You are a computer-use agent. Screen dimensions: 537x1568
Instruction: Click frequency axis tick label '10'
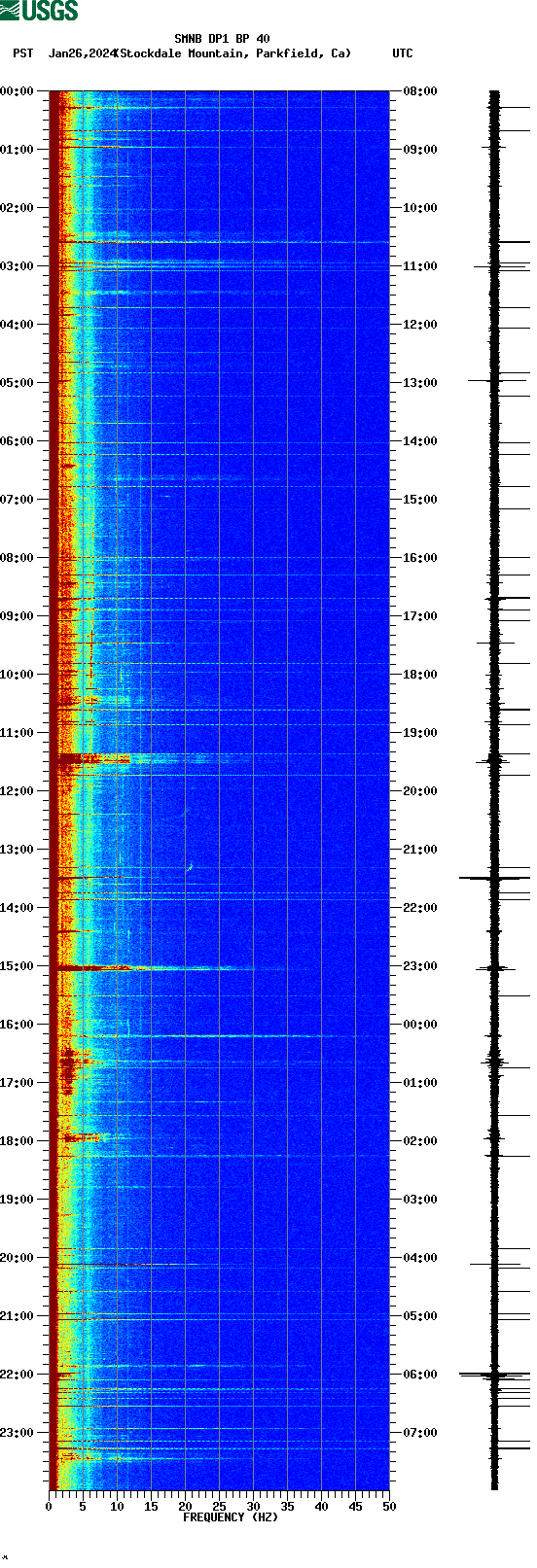click(117, 1507)
